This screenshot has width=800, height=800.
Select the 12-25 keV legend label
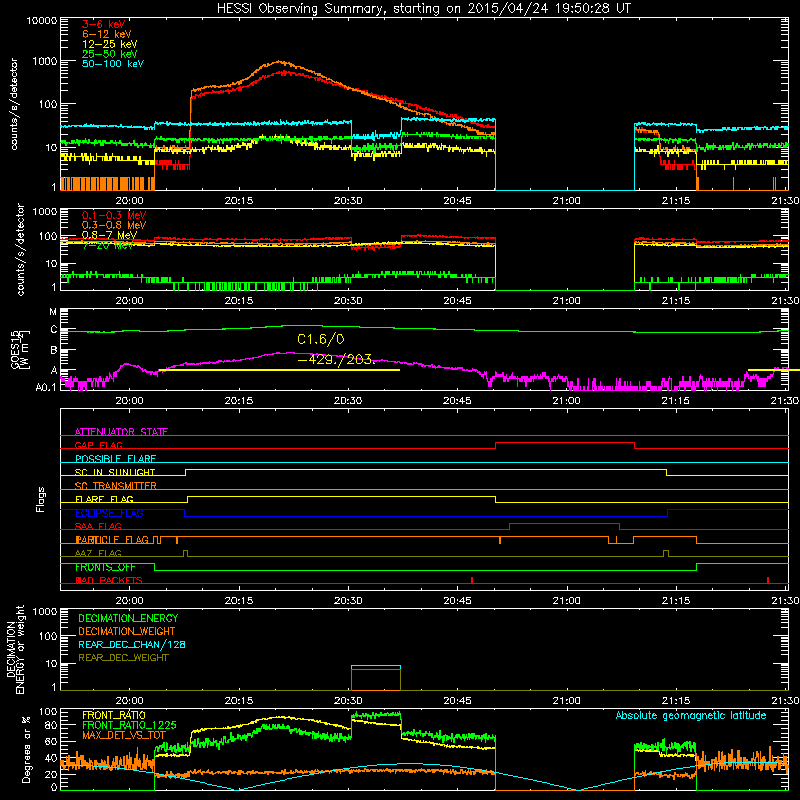tap(110, 44)
